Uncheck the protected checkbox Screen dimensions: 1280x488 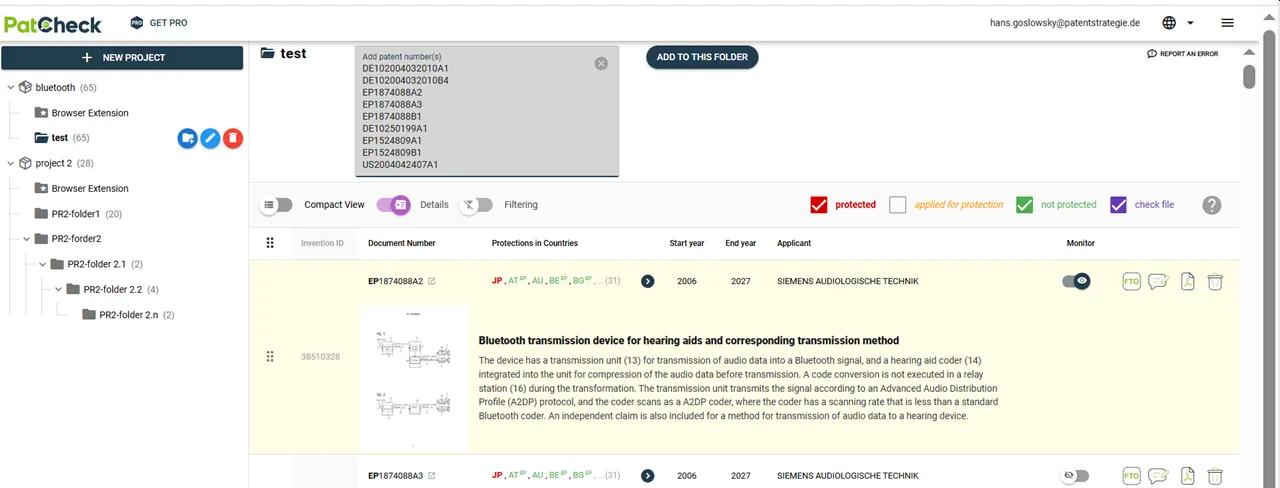819,205
